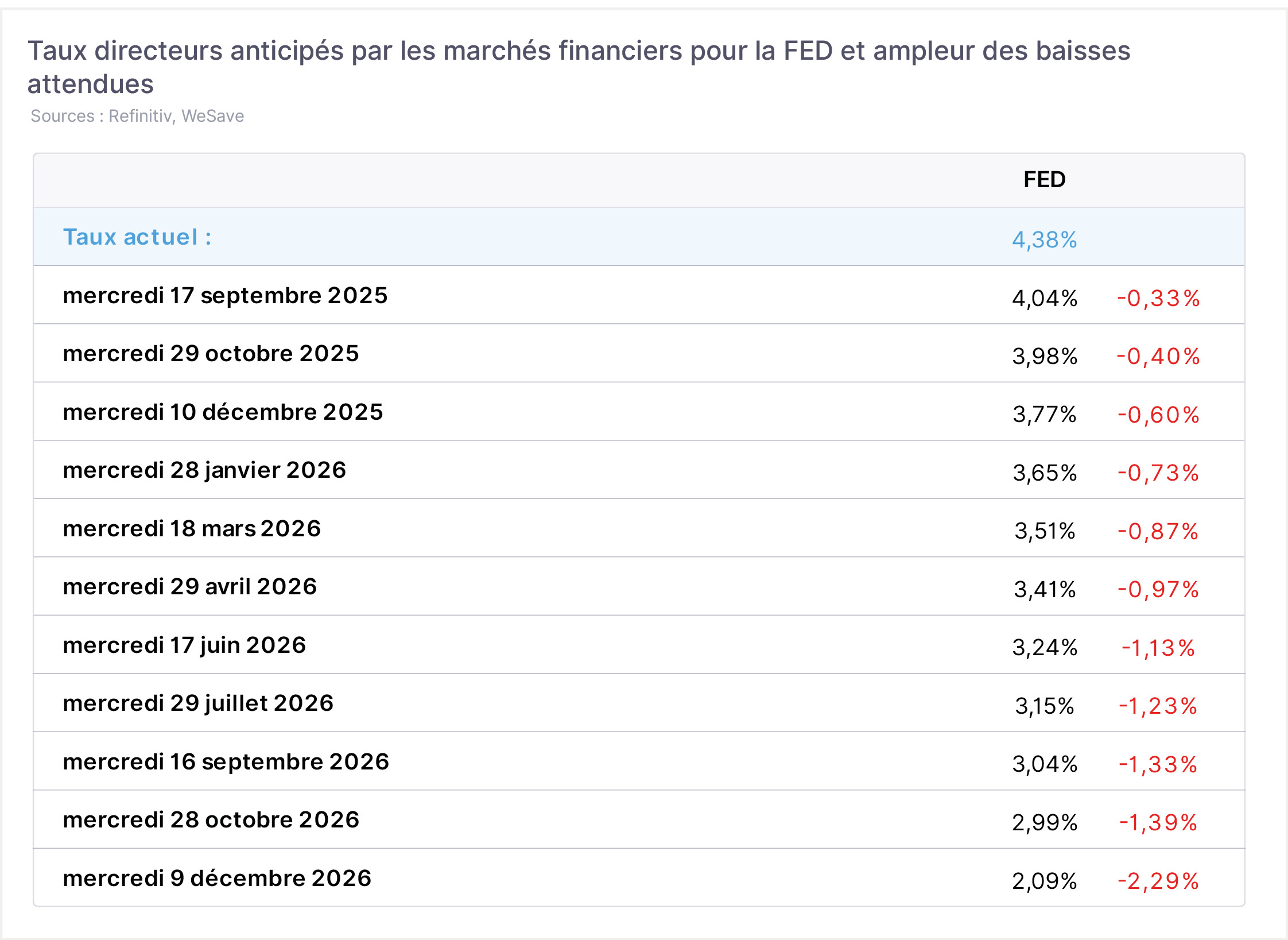This screenshot has width=1288, height=940.
Task: Click the mercredi 29 octobre 2025 row
Action: 639,353
